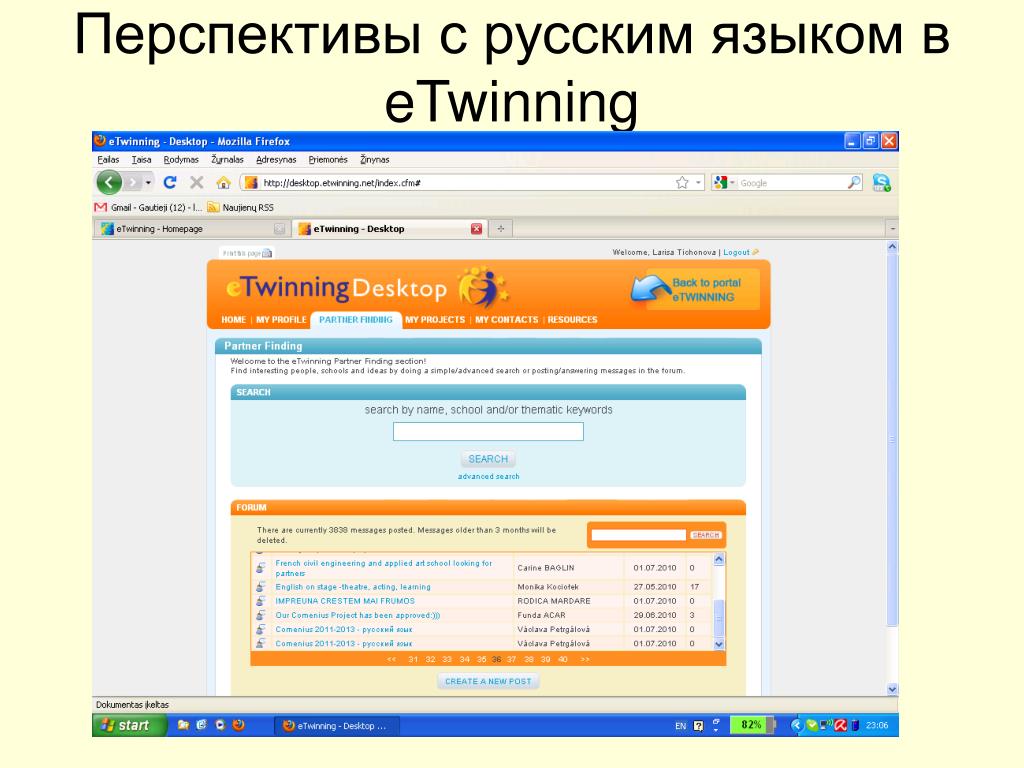
Task: Go to forum page 37
Action: point(511,660)
